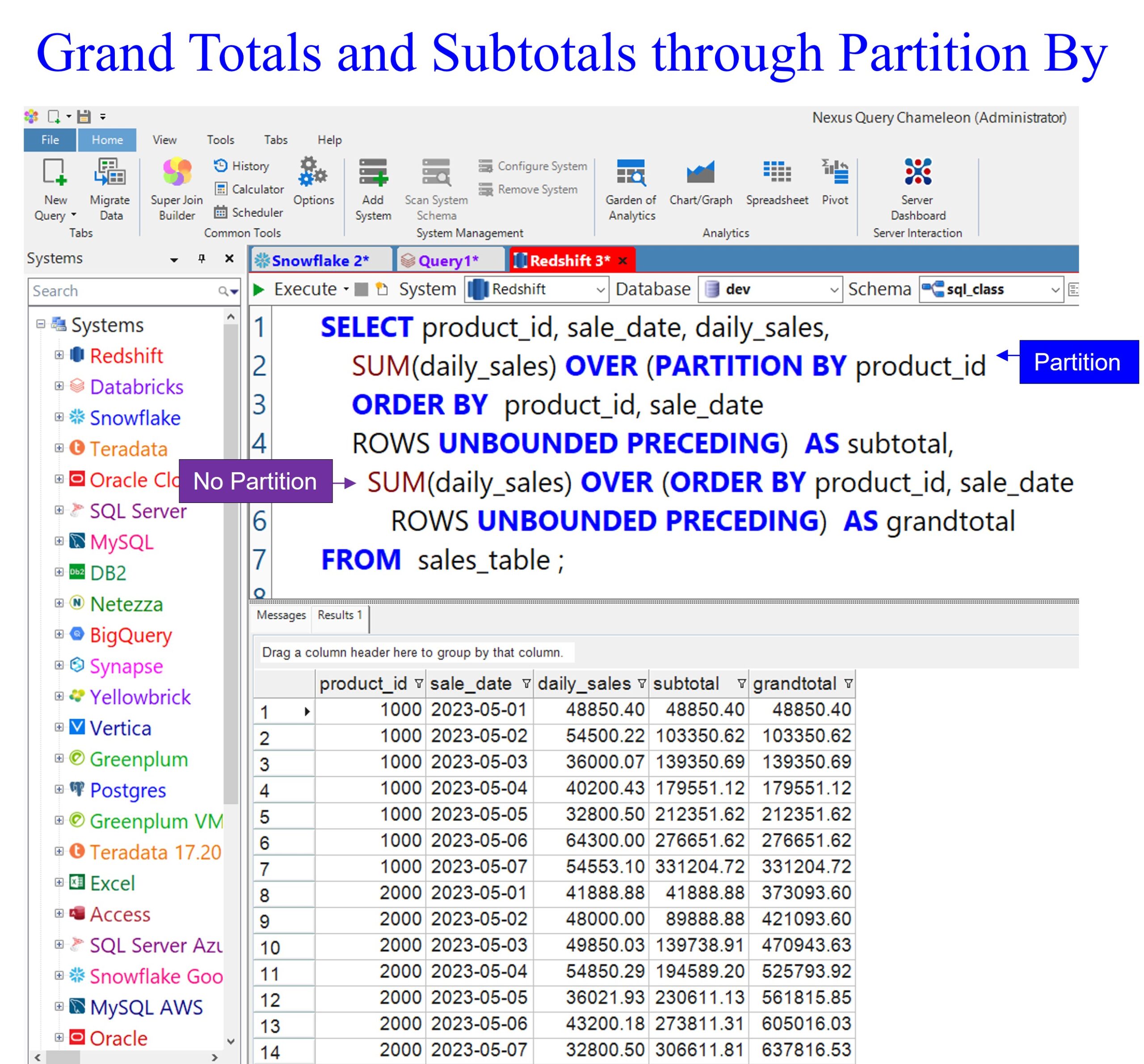Open the History tool
Viewport: 1144px width, 1064px height.
[242, 166]
